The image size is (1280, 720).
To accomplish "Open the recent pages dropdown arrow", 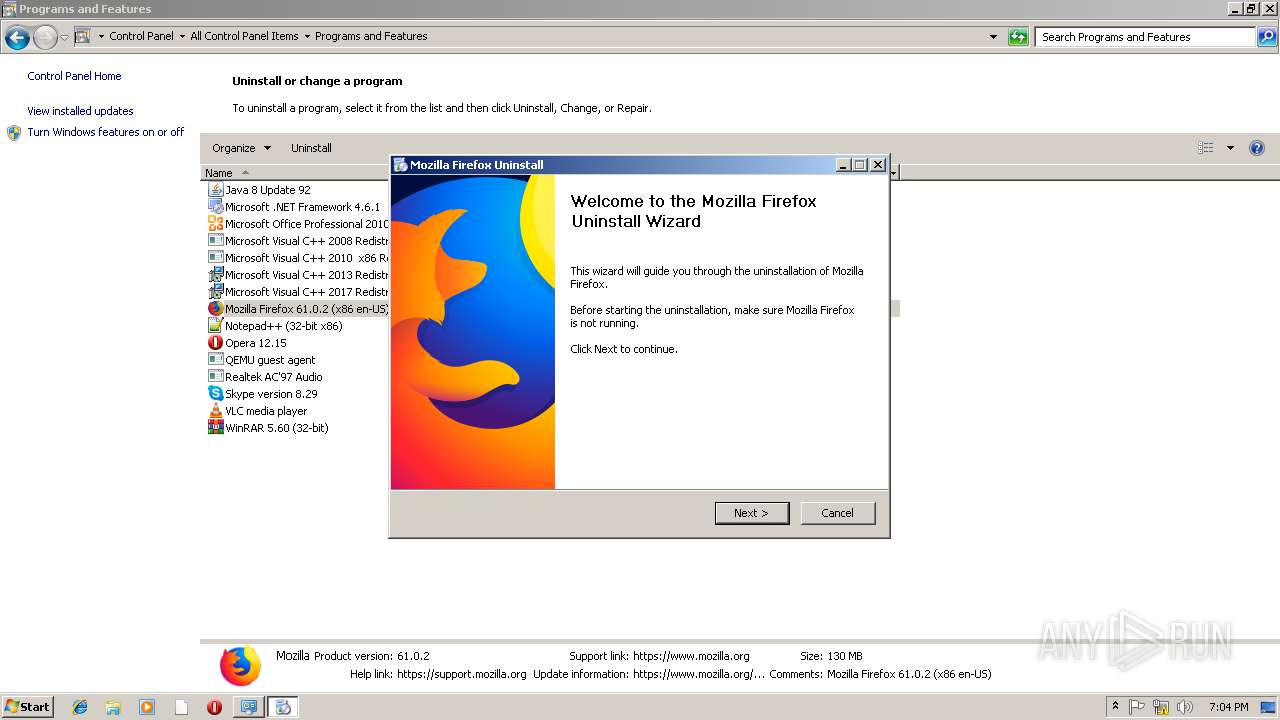I will [x=64, y=38].
